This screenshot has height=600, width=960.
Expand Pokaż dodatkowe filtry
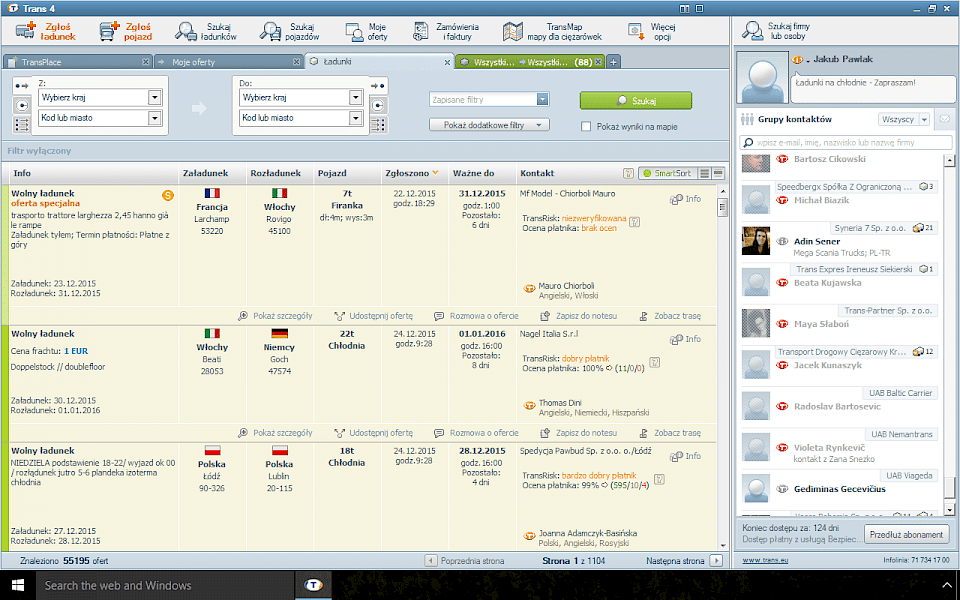pos(489,125)
